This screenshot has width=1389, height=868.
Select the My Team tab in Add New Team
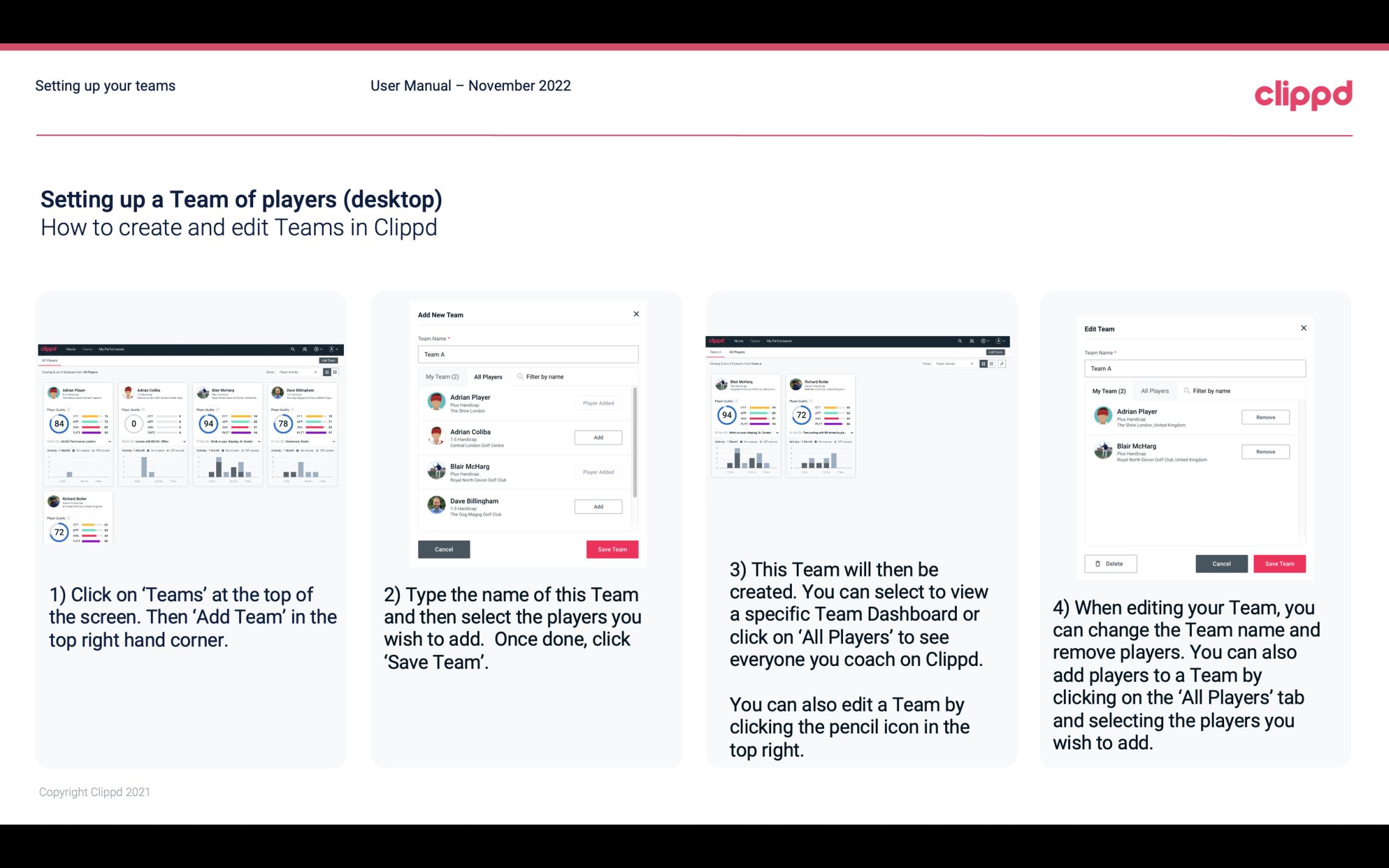[x=442, y=376]
